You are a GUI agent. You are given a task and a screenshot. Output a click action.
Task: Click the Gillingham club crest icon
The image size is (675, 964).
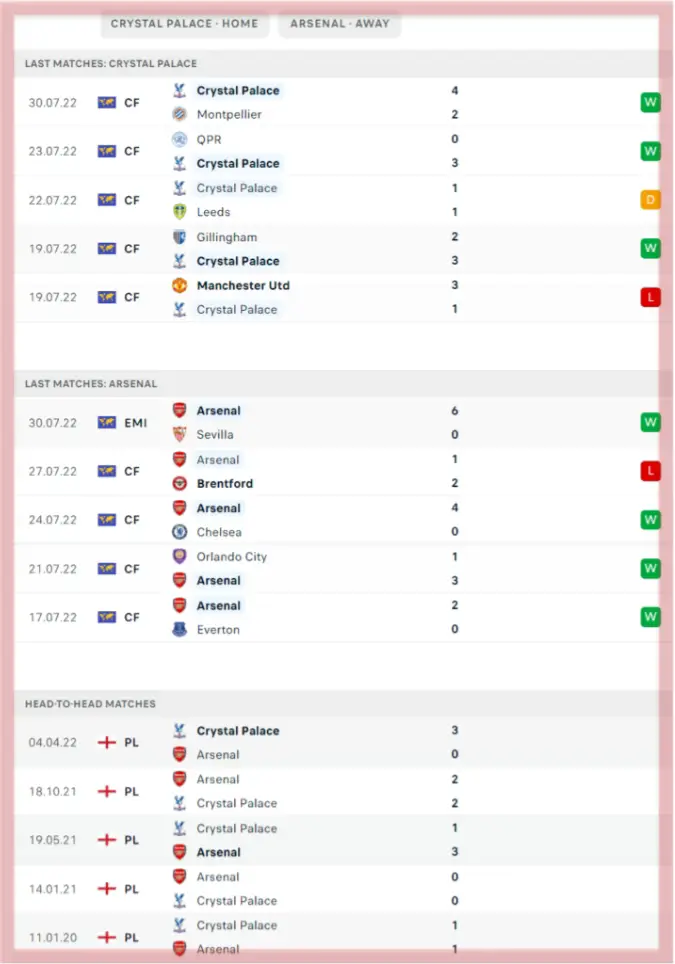tap(180, 237)
